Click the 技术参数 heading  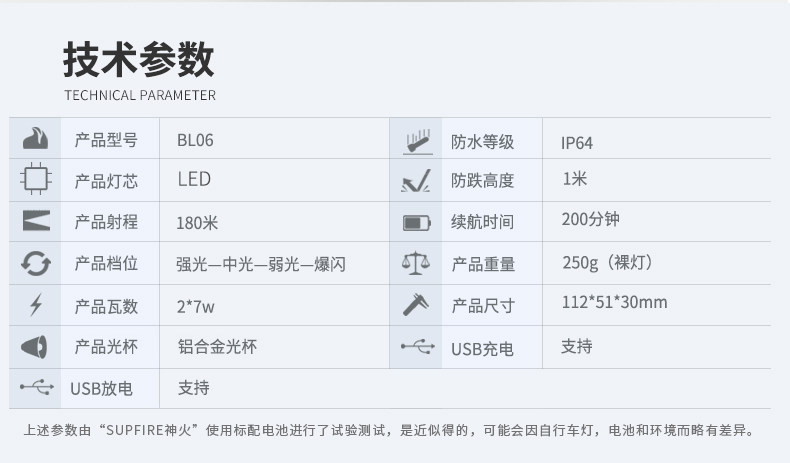(138, 60)
